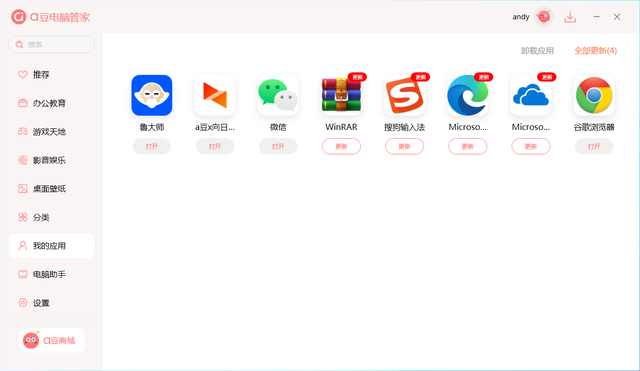Screen dimensions: 640x371
Task: Click 打开 button under a豆x向日葵
Action: (215, 146)
